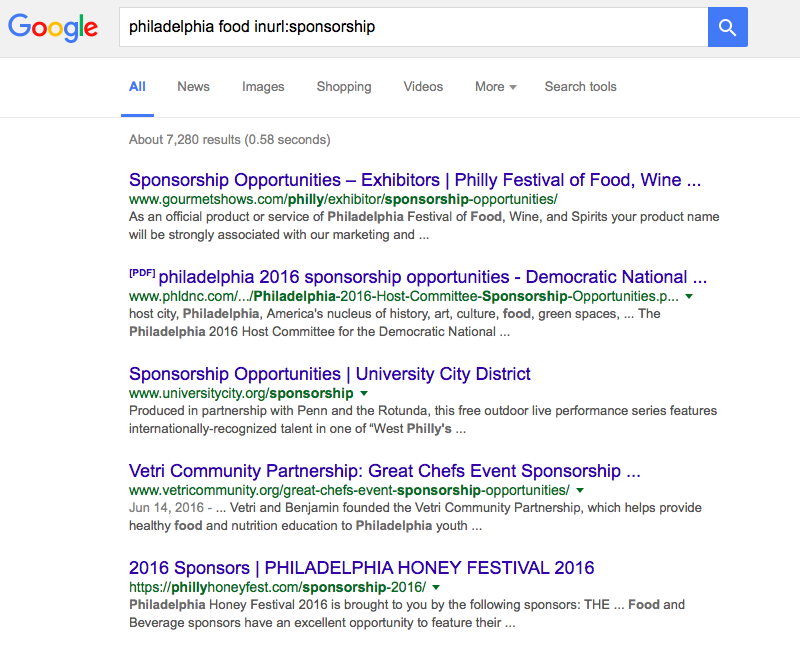This screenshot has width=800, height=646.
Task: Click inside the search query field
Action: pyautogui.click(x=414, y=27)
